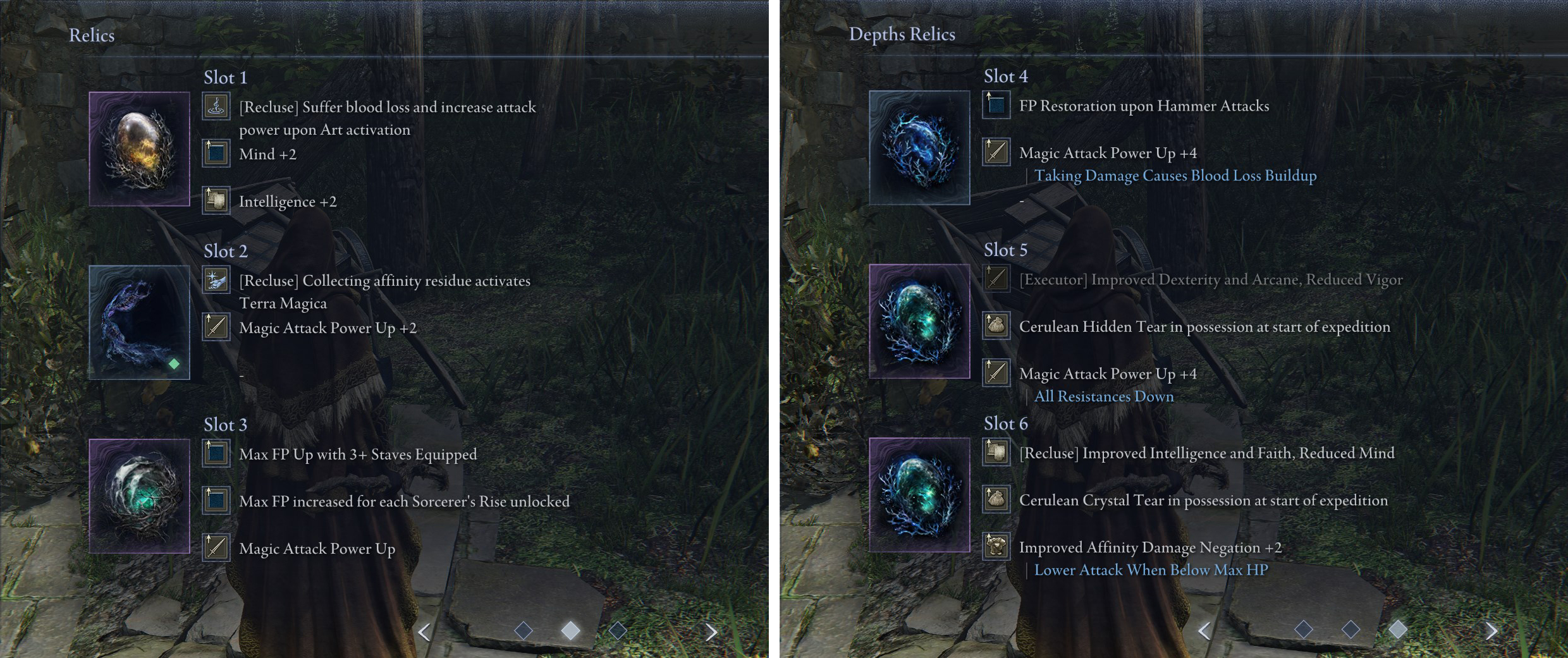Click the Recluse blood loss Art icon
The height and width of the screenshot is (658, 1568).
pyautogui.click(x=216, y=106)
